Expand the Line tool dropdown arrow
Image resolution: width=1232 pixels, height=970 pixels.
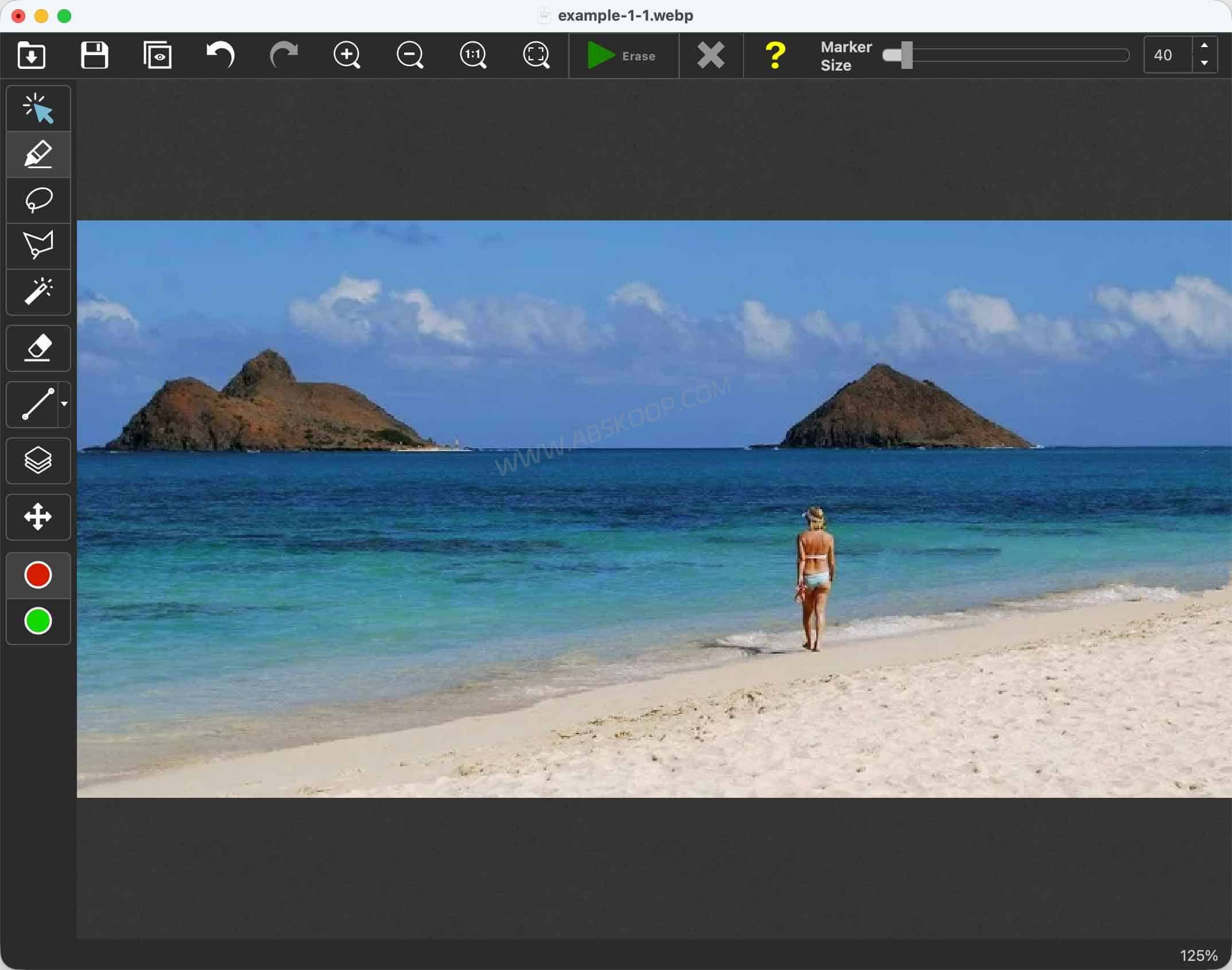click(64, 404)
